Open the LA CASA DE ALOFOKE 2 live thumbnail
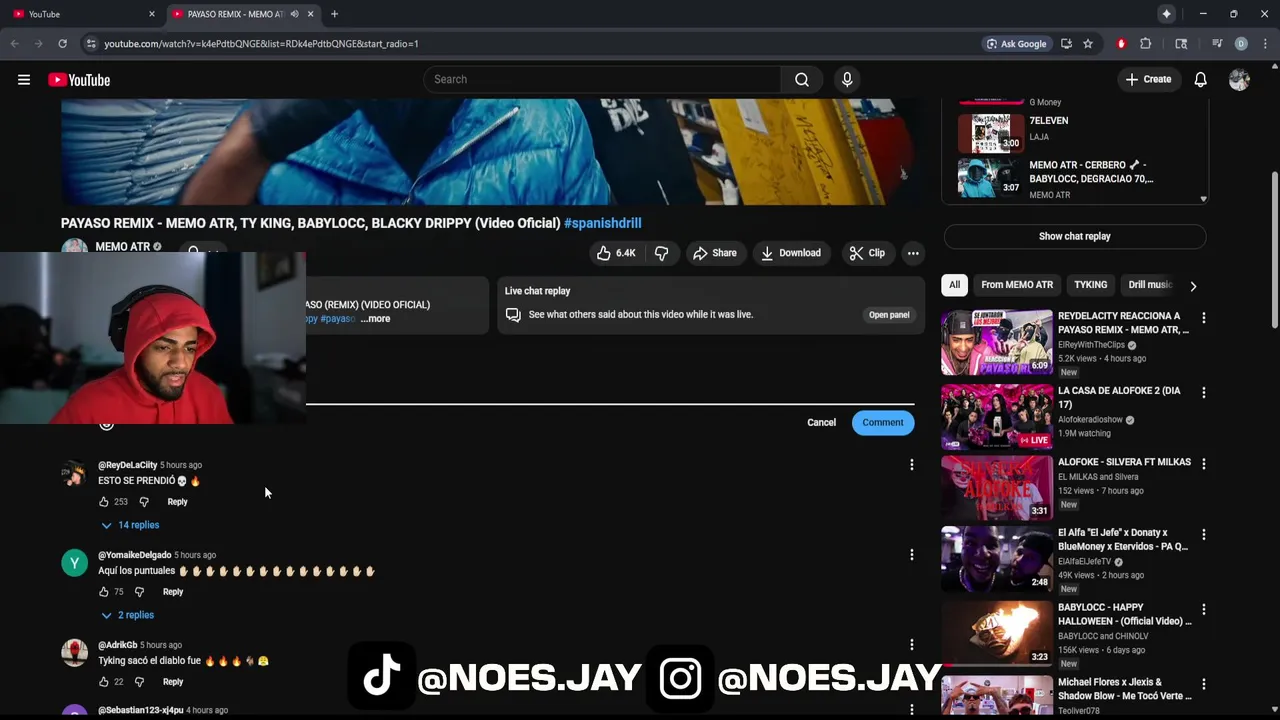This screenshot has width=1280, height=720. coord(997,416)
